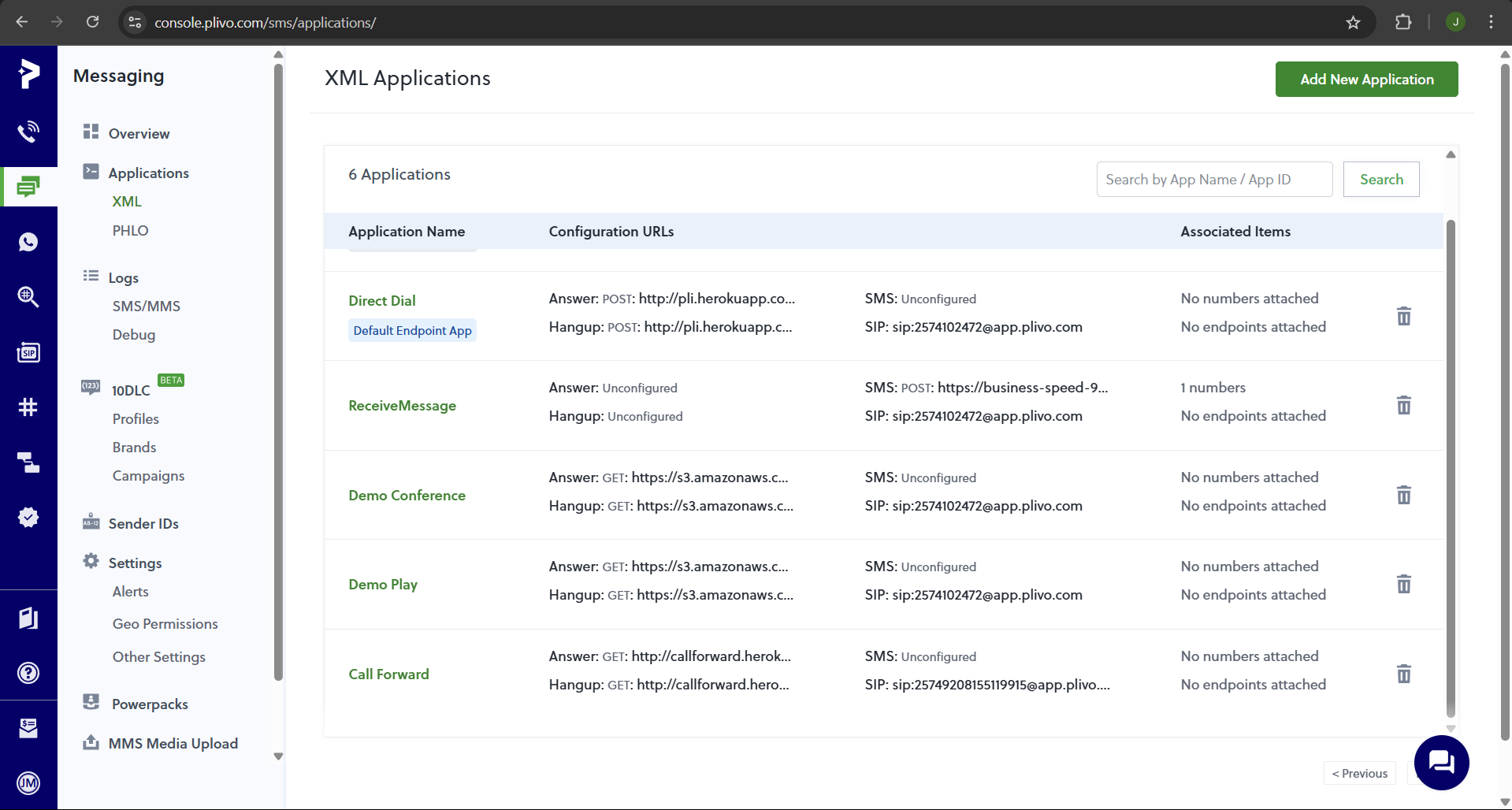Open Sender IDs section
The height and width of the screenshot is (810, 1512).
(143, 523)
